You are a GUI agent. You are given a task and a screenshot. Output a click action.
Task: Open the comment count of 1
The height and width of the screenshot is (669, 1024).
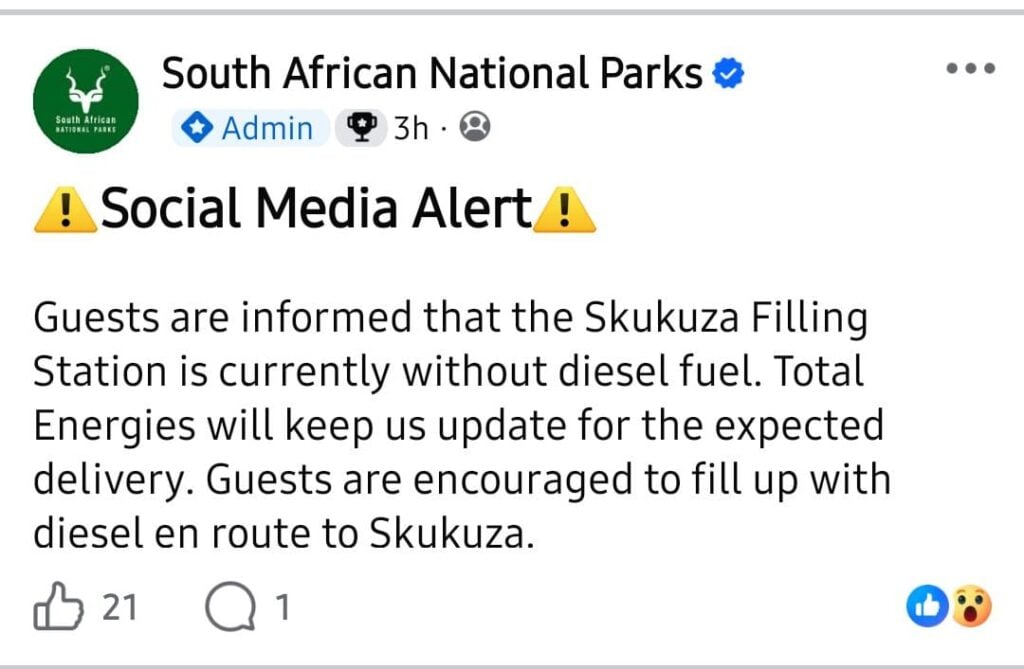282,608
